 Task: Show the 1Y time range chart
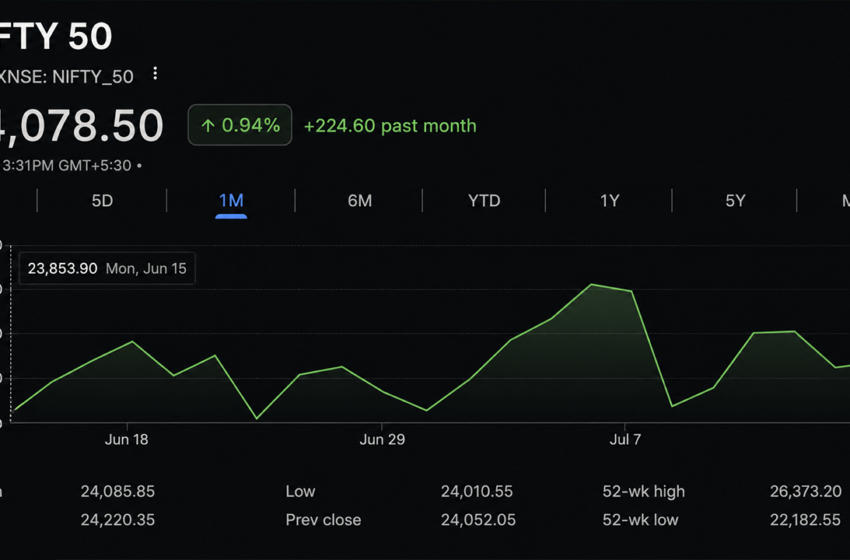click(x=609, y=201)
